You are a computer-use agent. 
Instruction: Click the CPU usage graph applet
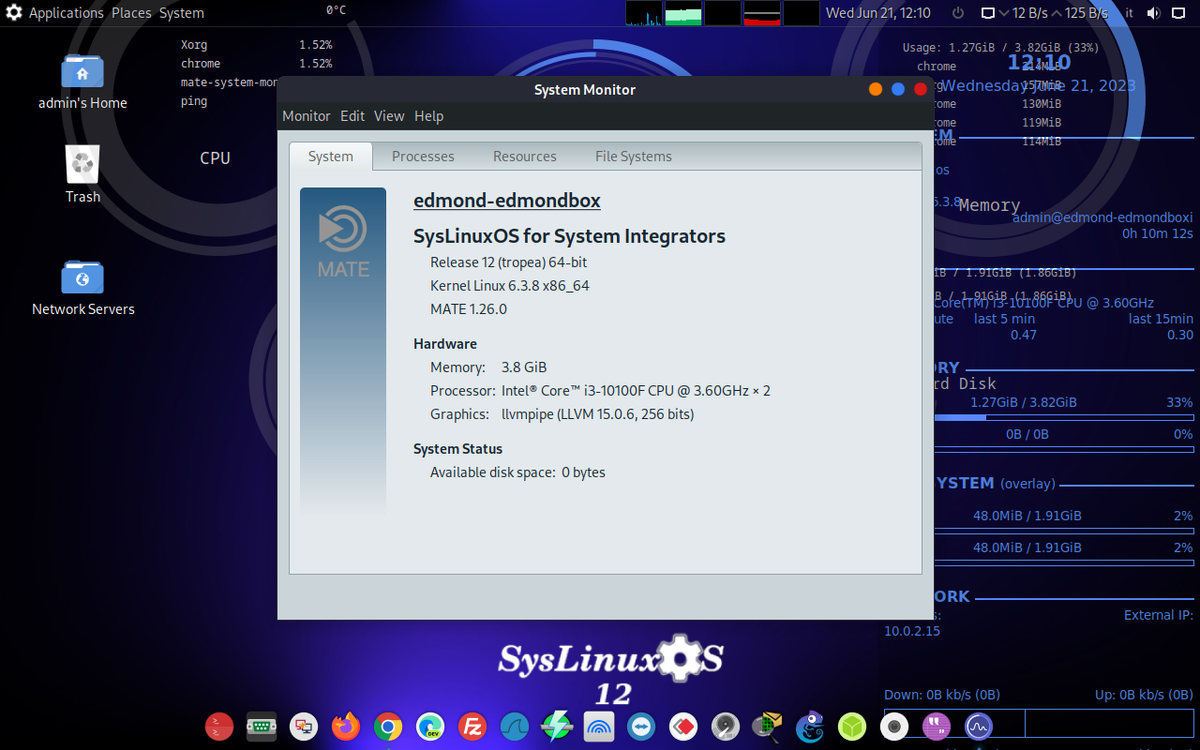coord(643,13)
